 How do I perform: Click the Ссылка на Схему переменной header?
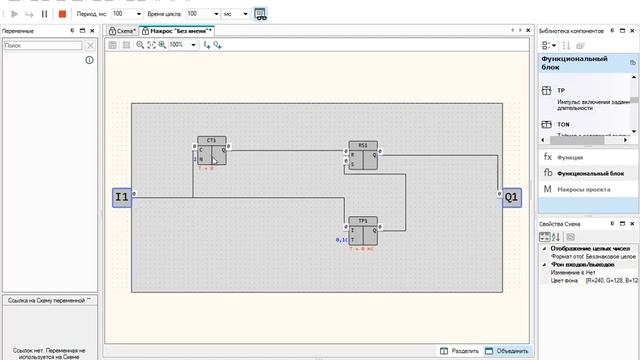click(x=50, y=300)
